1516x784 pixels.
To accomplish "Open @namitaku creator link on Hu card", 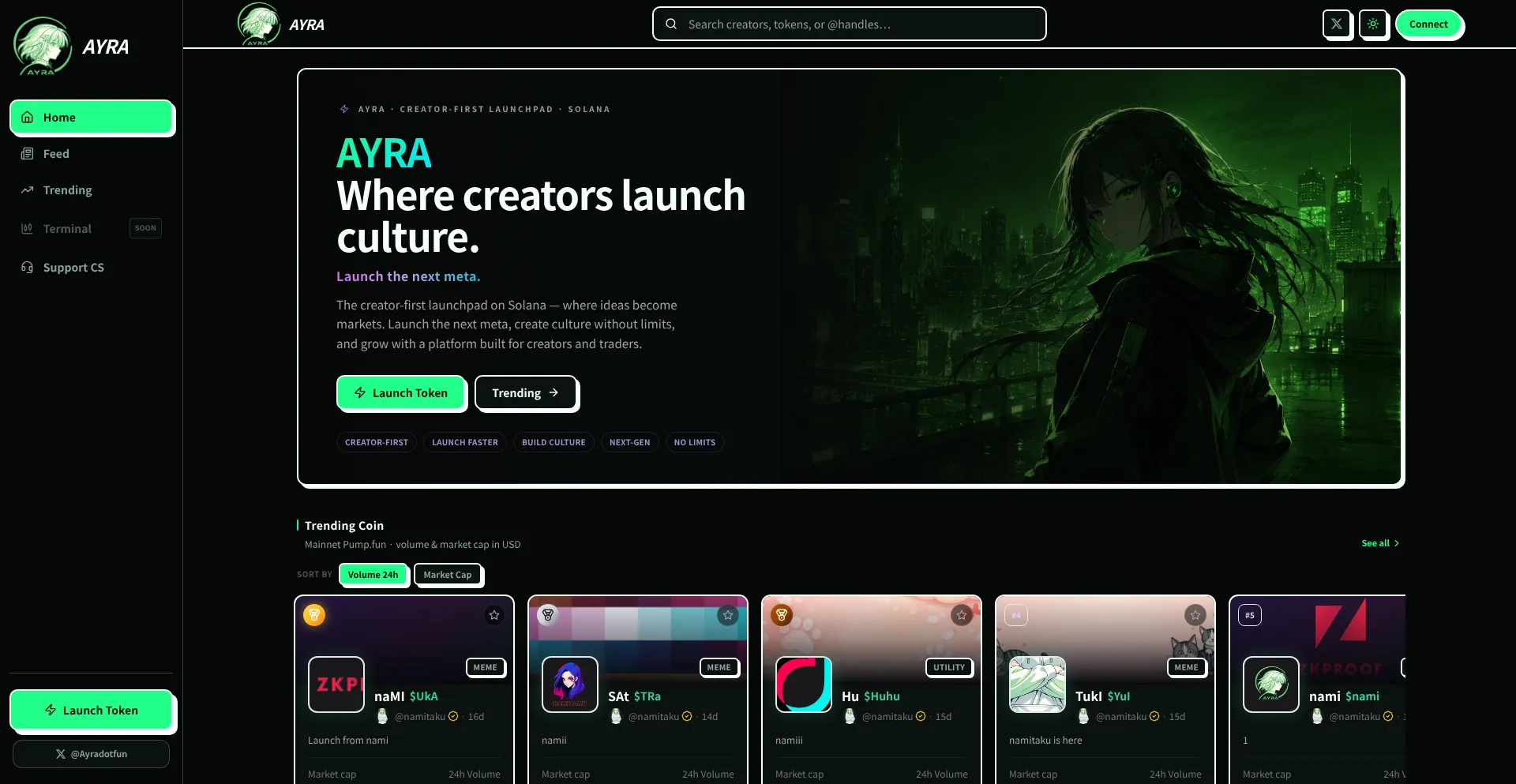I will point(887,717).
